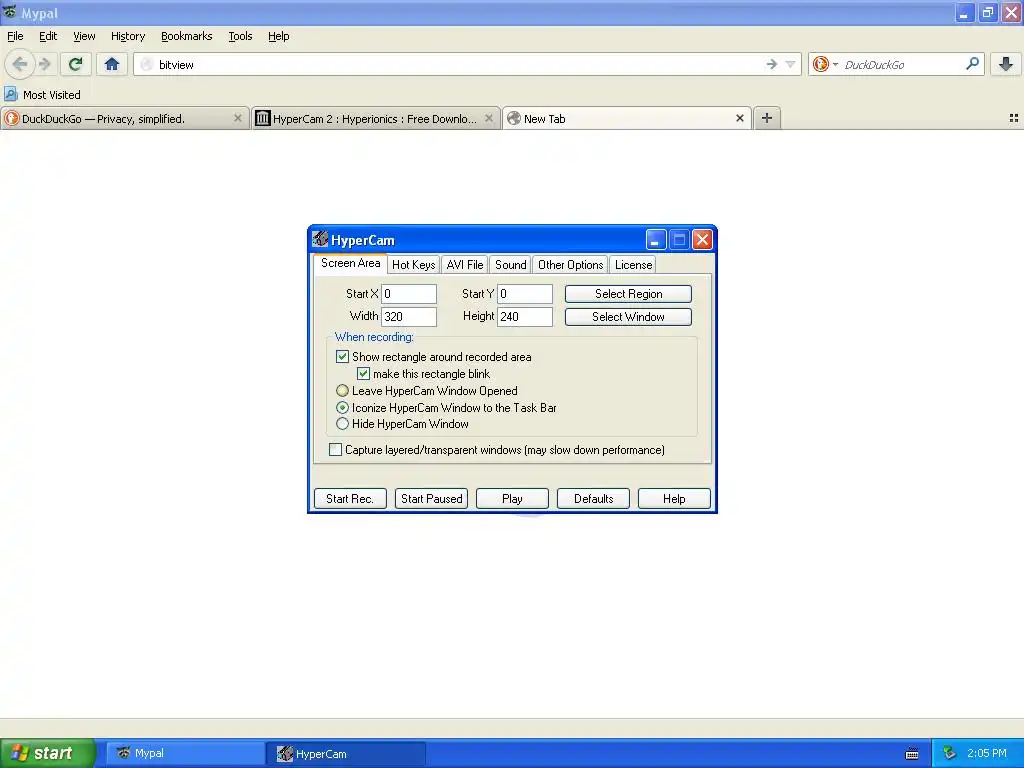Close the New Tab tab
This screenshot has height=768, width=1024.
[x=739, y=118]
